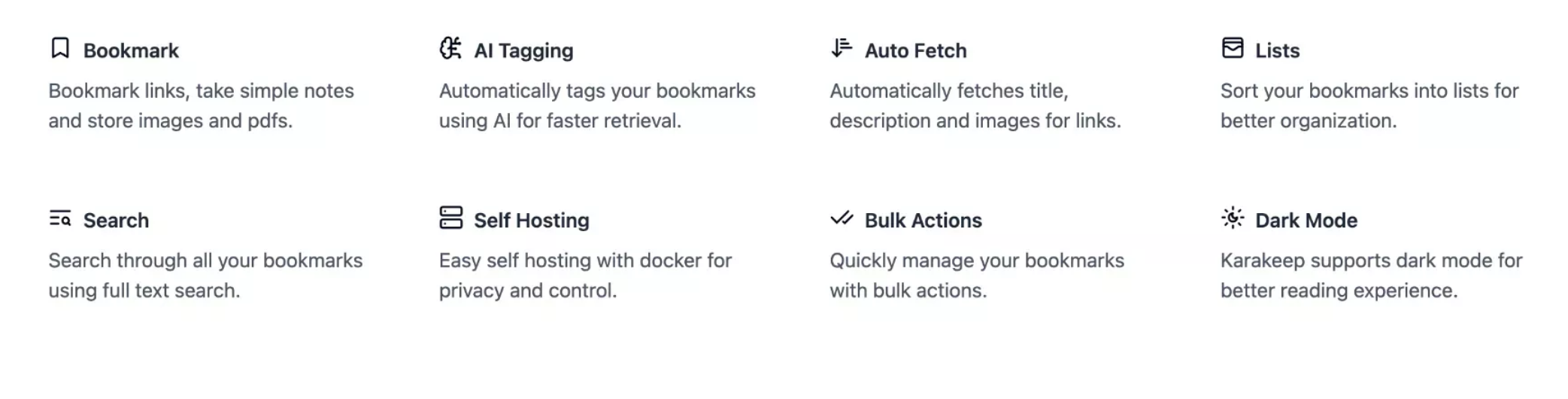Click the Bookmark feature icon
Screen dimensions: 1568x399
point(60,48)
